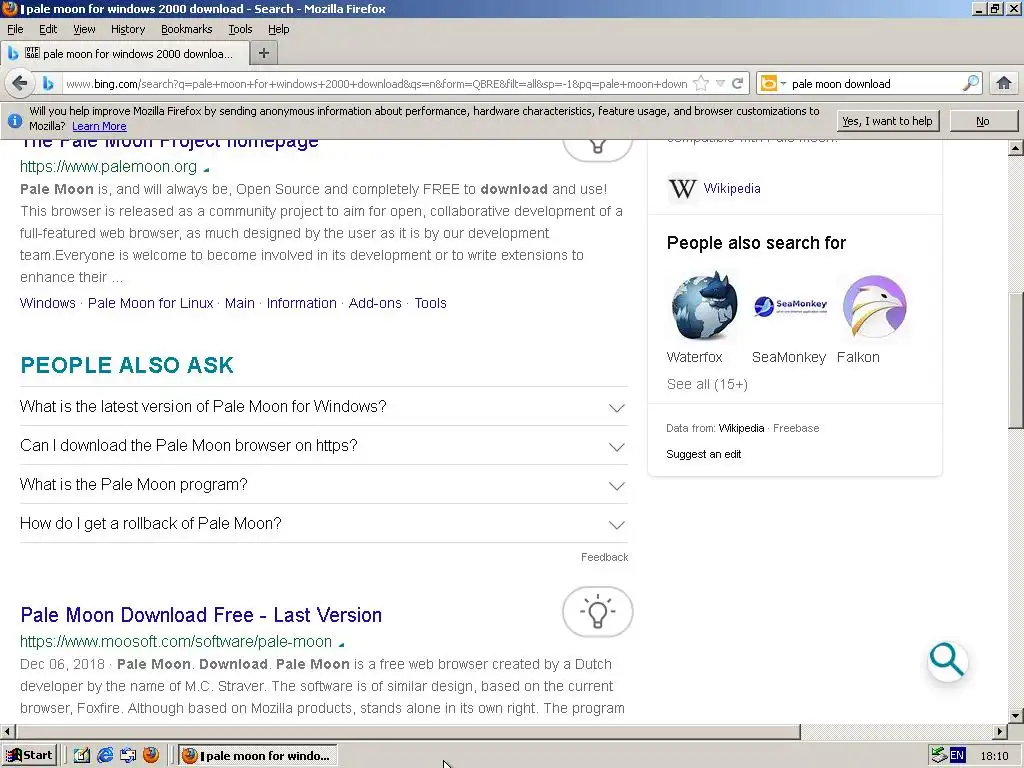Open the View menu
Image resolution: width=1024 pixels, height=768 pixels.
click(x=84, y=29)
